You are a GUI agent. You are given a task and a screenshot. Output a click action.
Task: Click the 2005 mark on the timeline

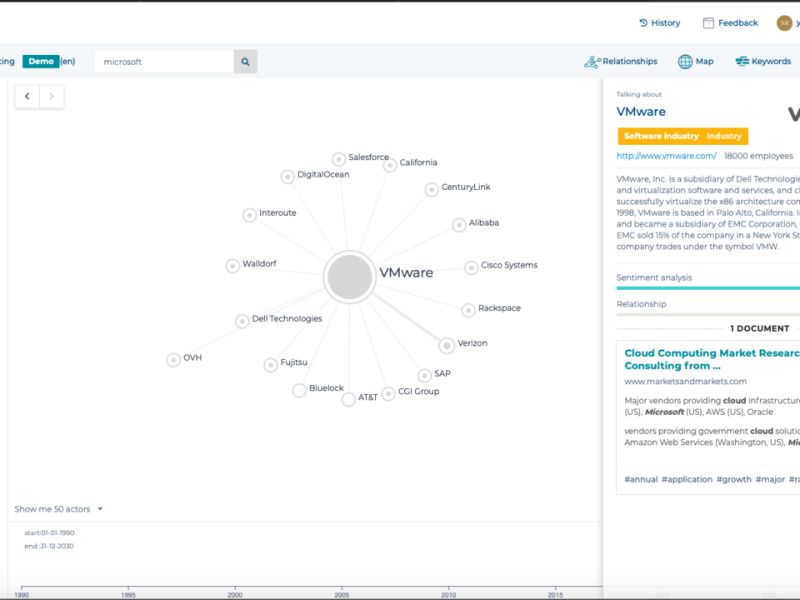342,595
